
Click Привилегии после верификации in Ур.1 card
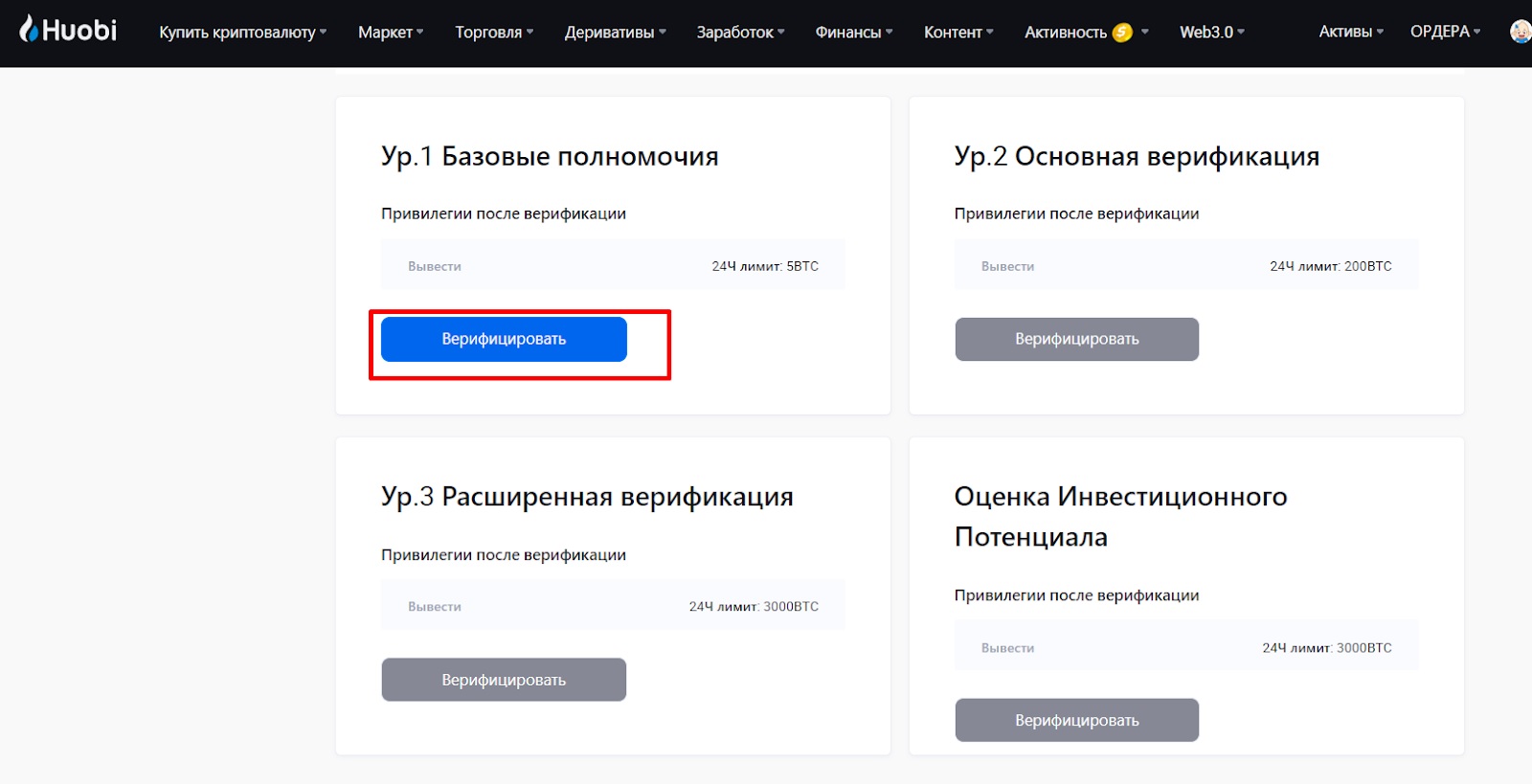(x=504, y=213)
